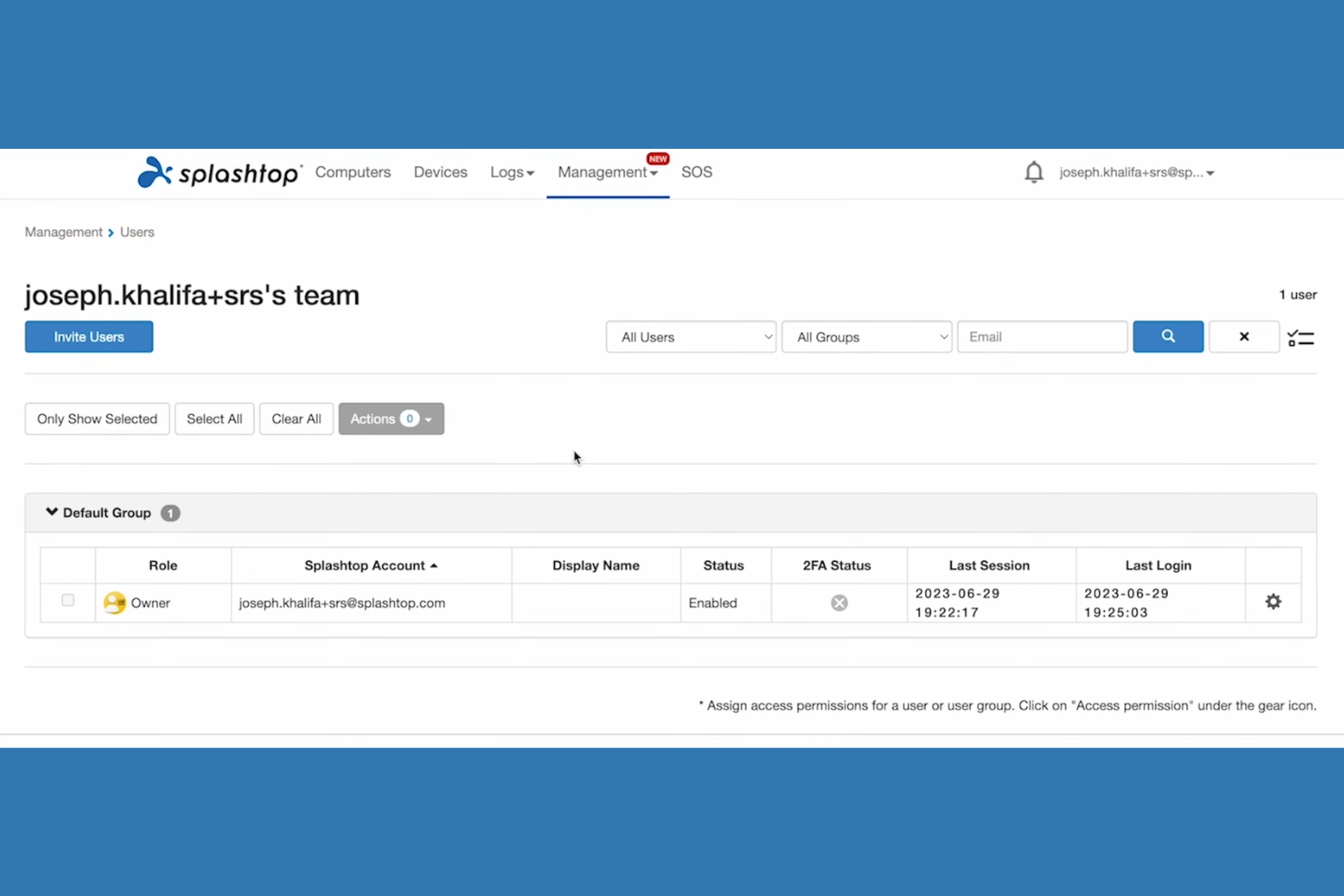Expand the Actions dropdown menu
The height and width of the screenshot is (896, 1344).
click(391, 418)
